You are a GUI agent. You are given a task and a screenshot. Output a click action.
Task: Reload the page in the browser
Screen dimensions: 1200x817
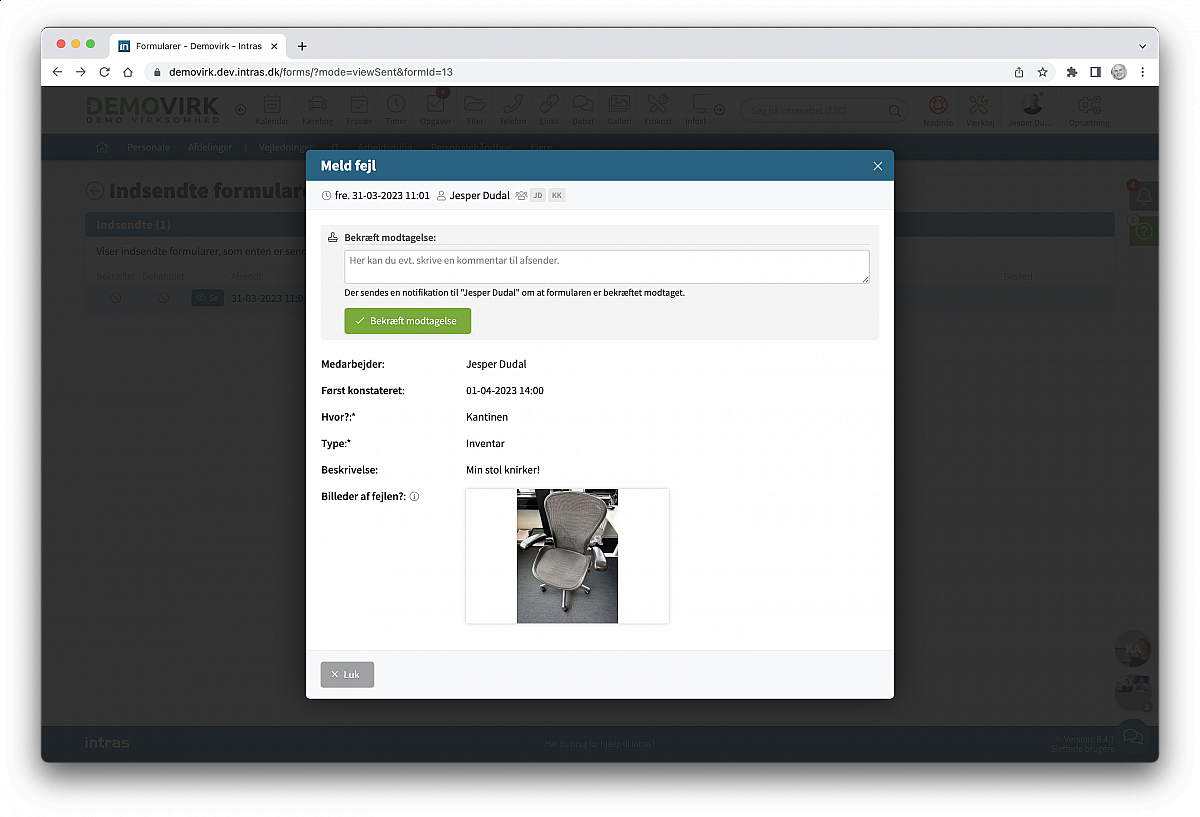(104, 72)
